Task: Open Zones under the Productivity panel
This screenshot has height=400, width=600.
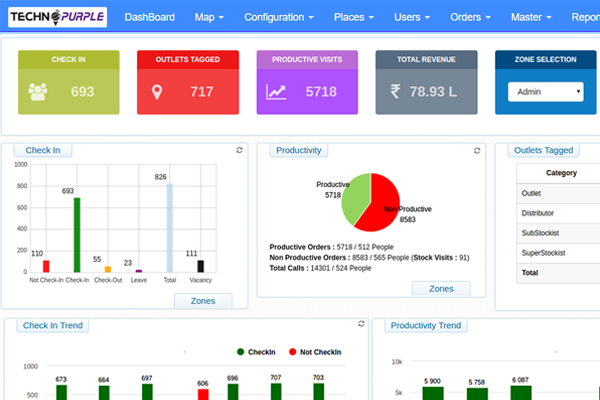Action: (x=441, y=289)
